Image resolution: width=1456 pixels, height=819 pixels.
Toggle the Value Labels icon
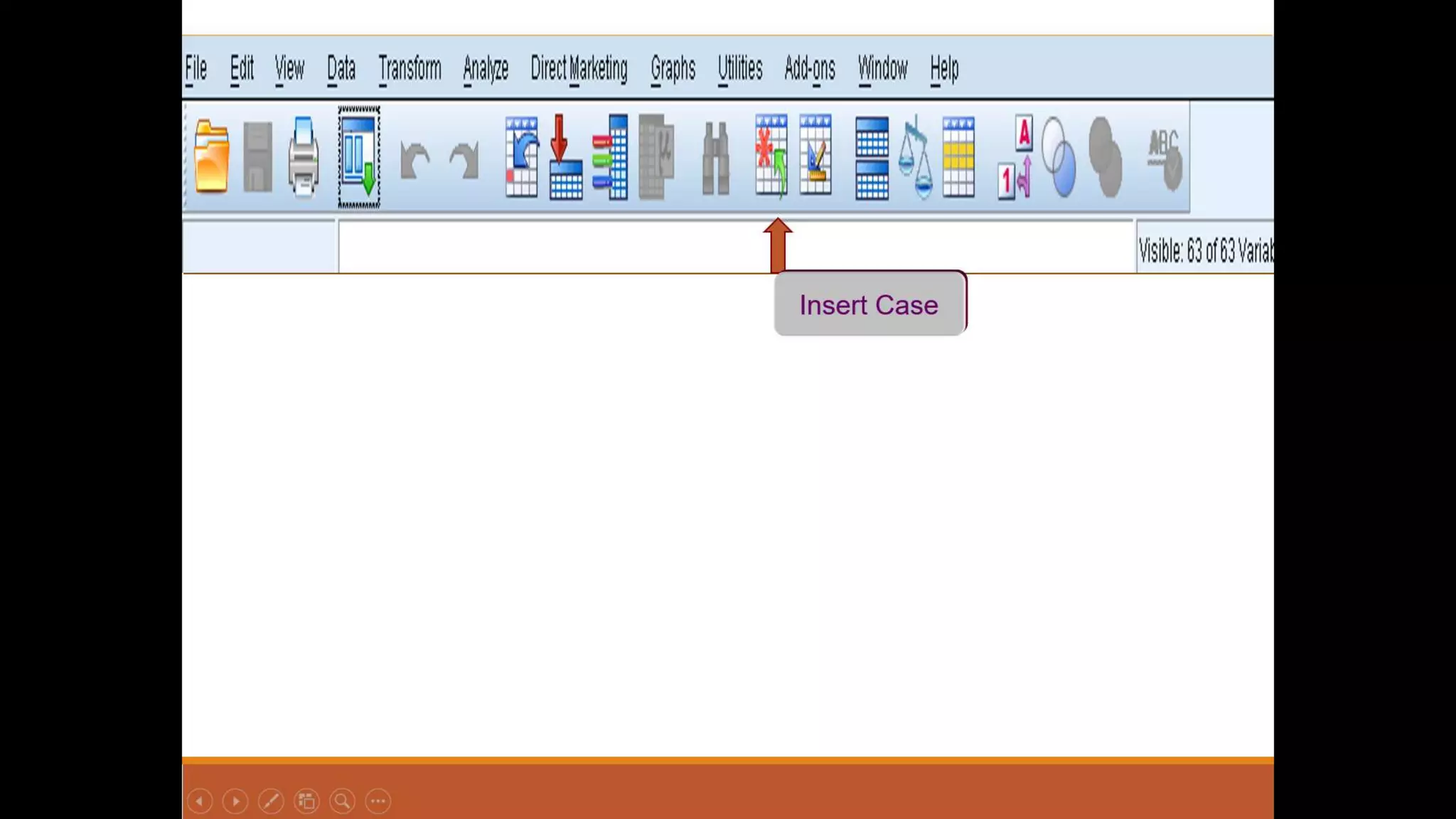click(x=1015, y=157)
